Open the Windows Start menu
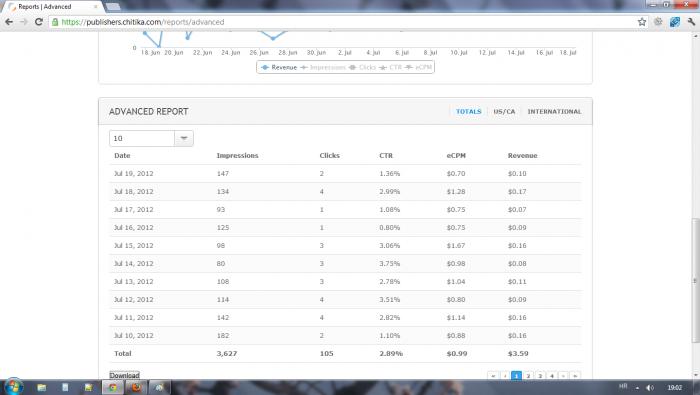This screenshot has height=395, width=700. [x=13, y=387]
